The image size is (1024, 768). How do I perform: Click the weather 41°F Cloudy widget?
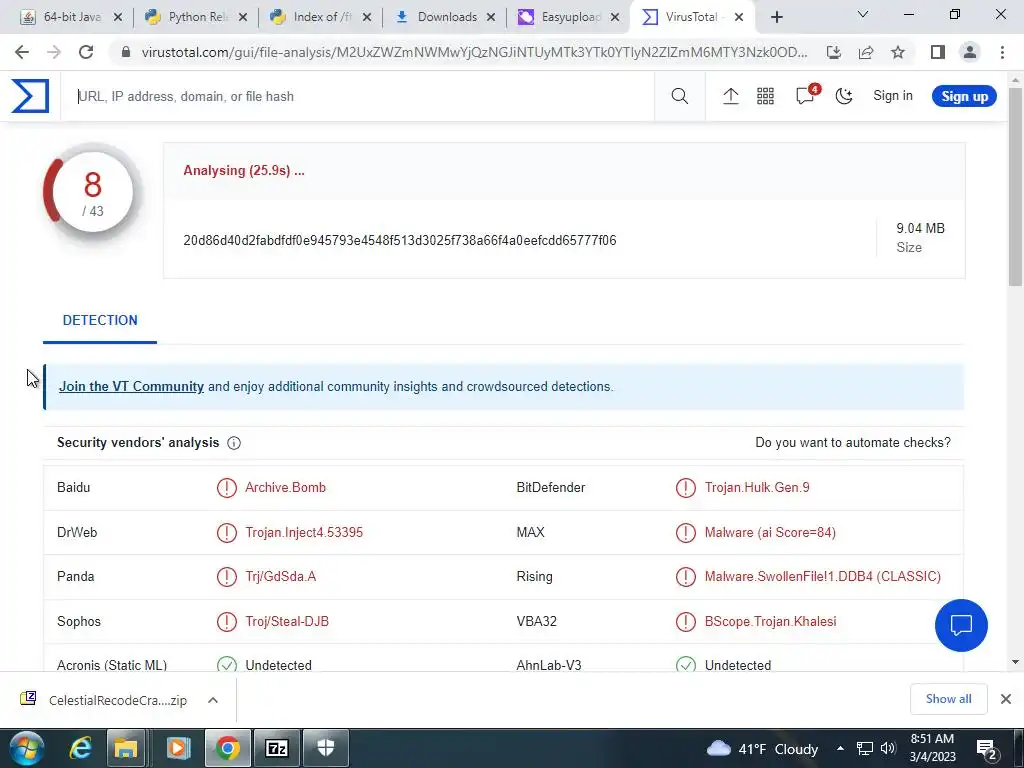click(762, 749)
